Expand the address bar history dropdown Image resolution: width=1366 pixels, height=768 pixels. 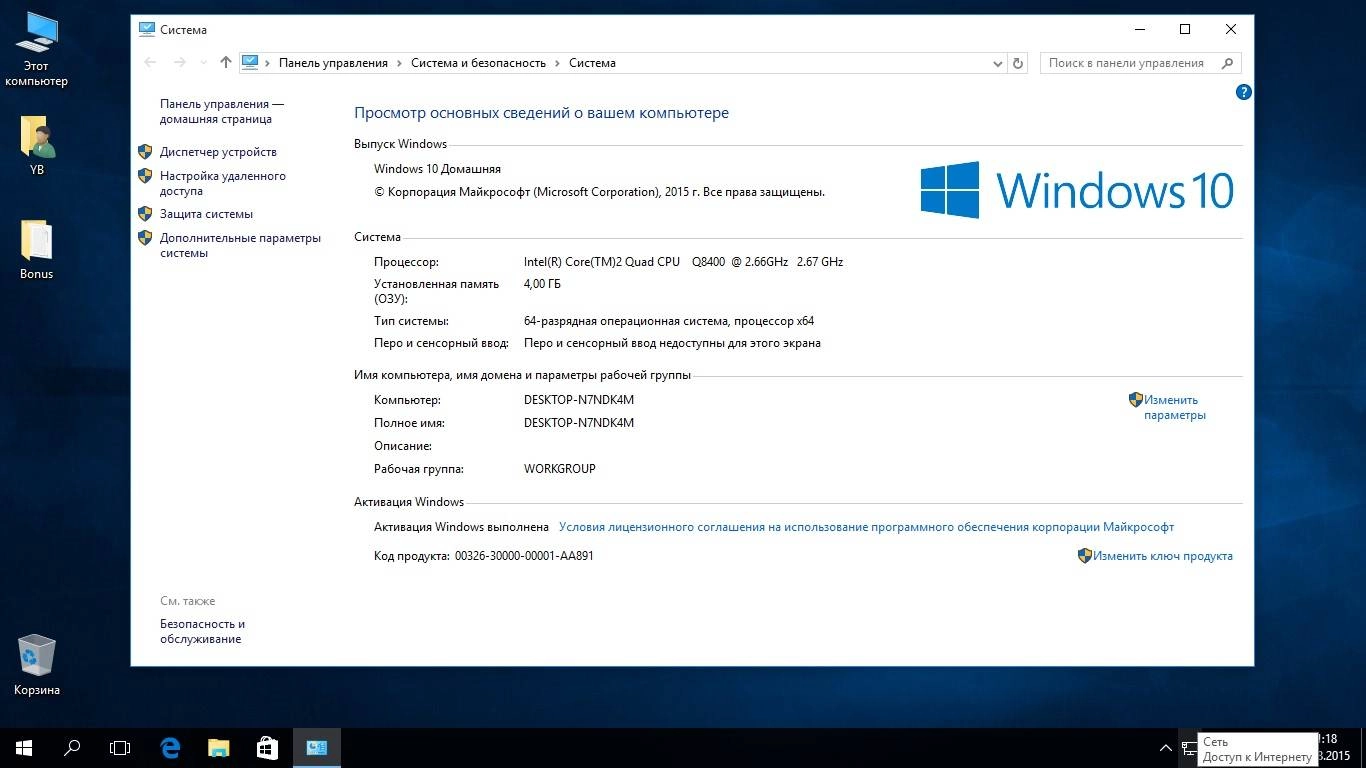pyautogui.click(x=998, y=63)
